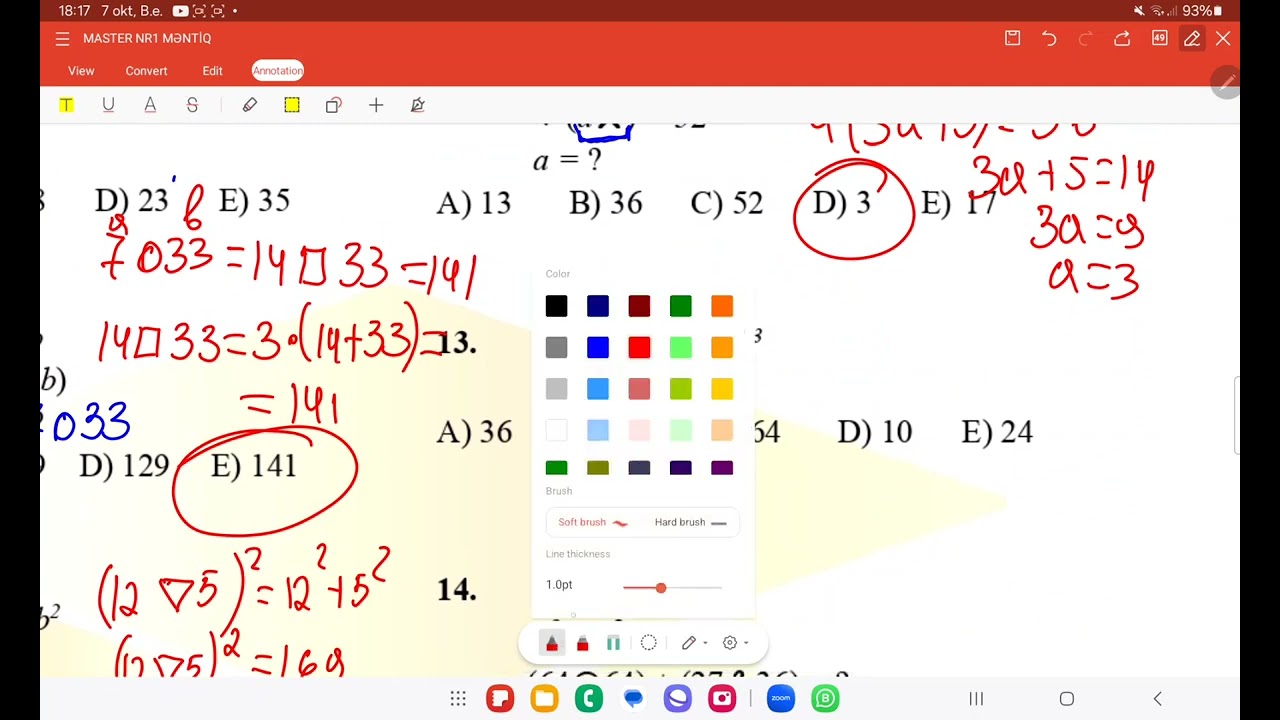This screenshot has height=720, width=1280.
Task: Save the document with the save icon
Action: click(1012, 38)
